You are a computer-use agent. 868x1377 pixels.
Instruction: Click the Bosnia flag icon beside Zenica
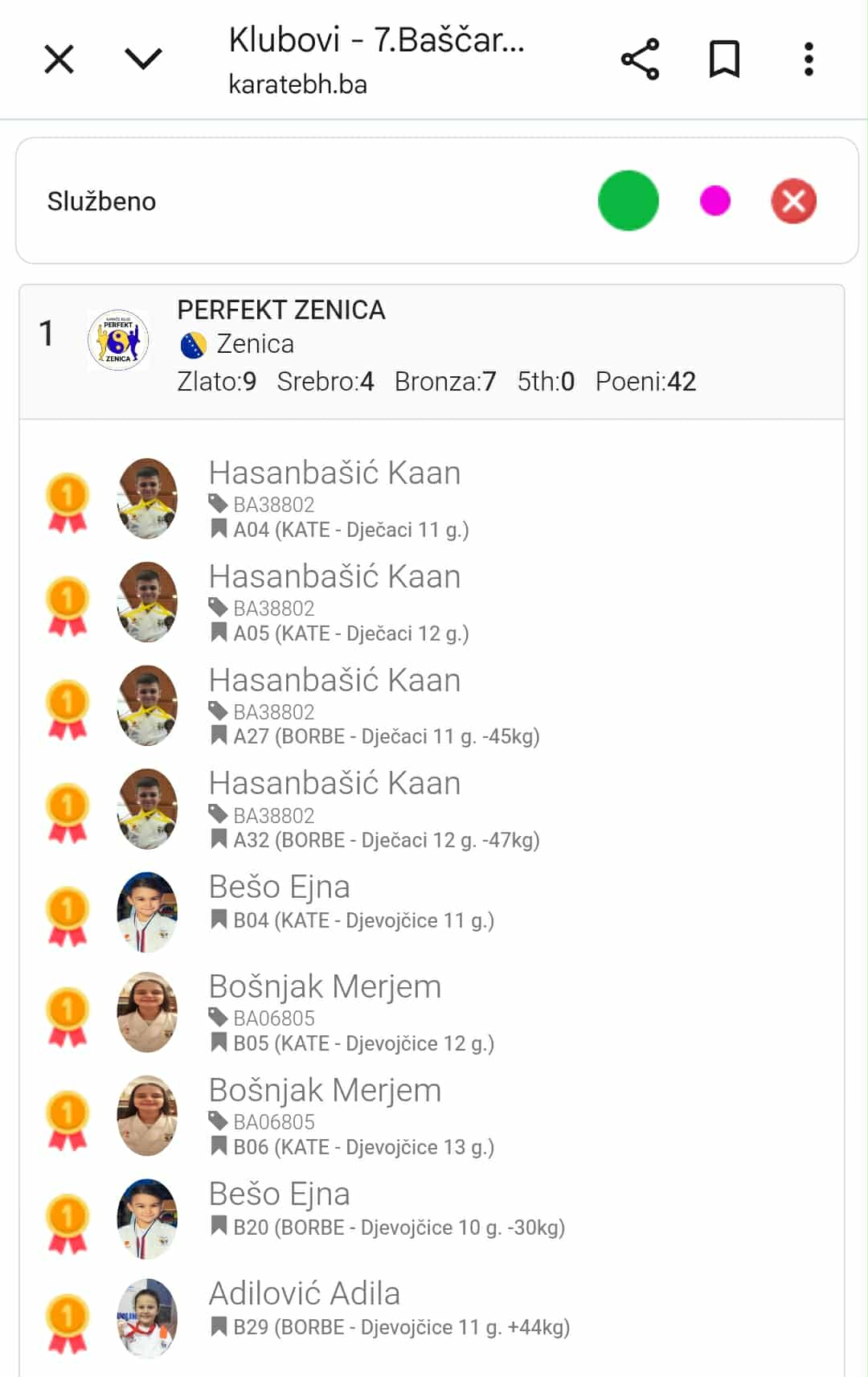[x=194, y=345]
